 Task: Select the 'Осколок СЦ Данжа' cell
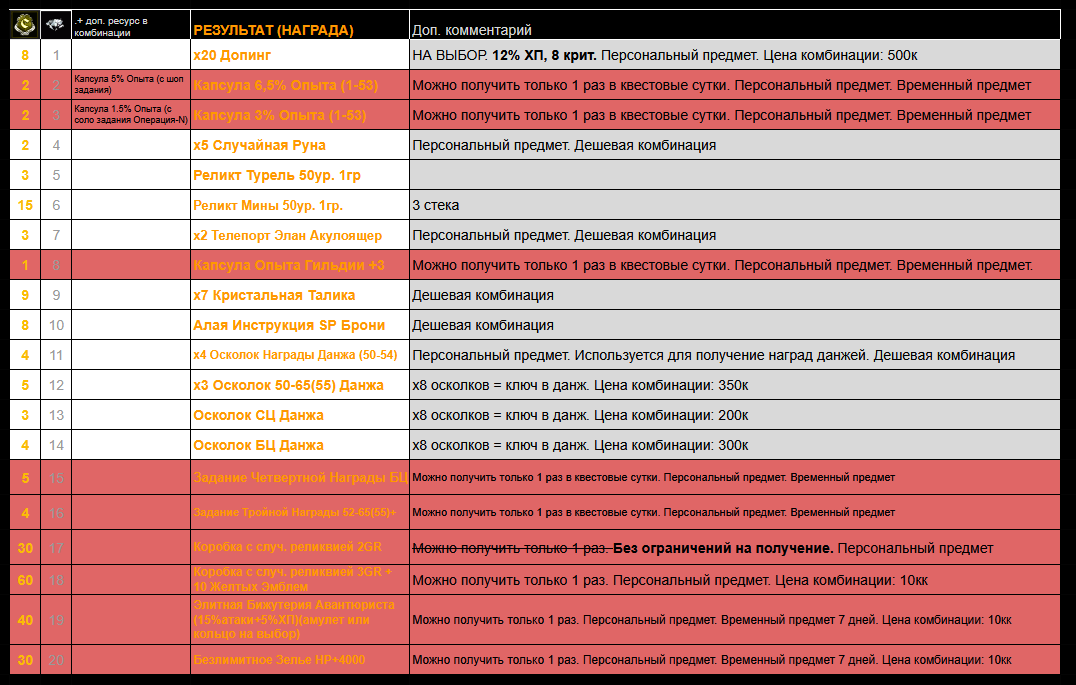pos(258,415)
